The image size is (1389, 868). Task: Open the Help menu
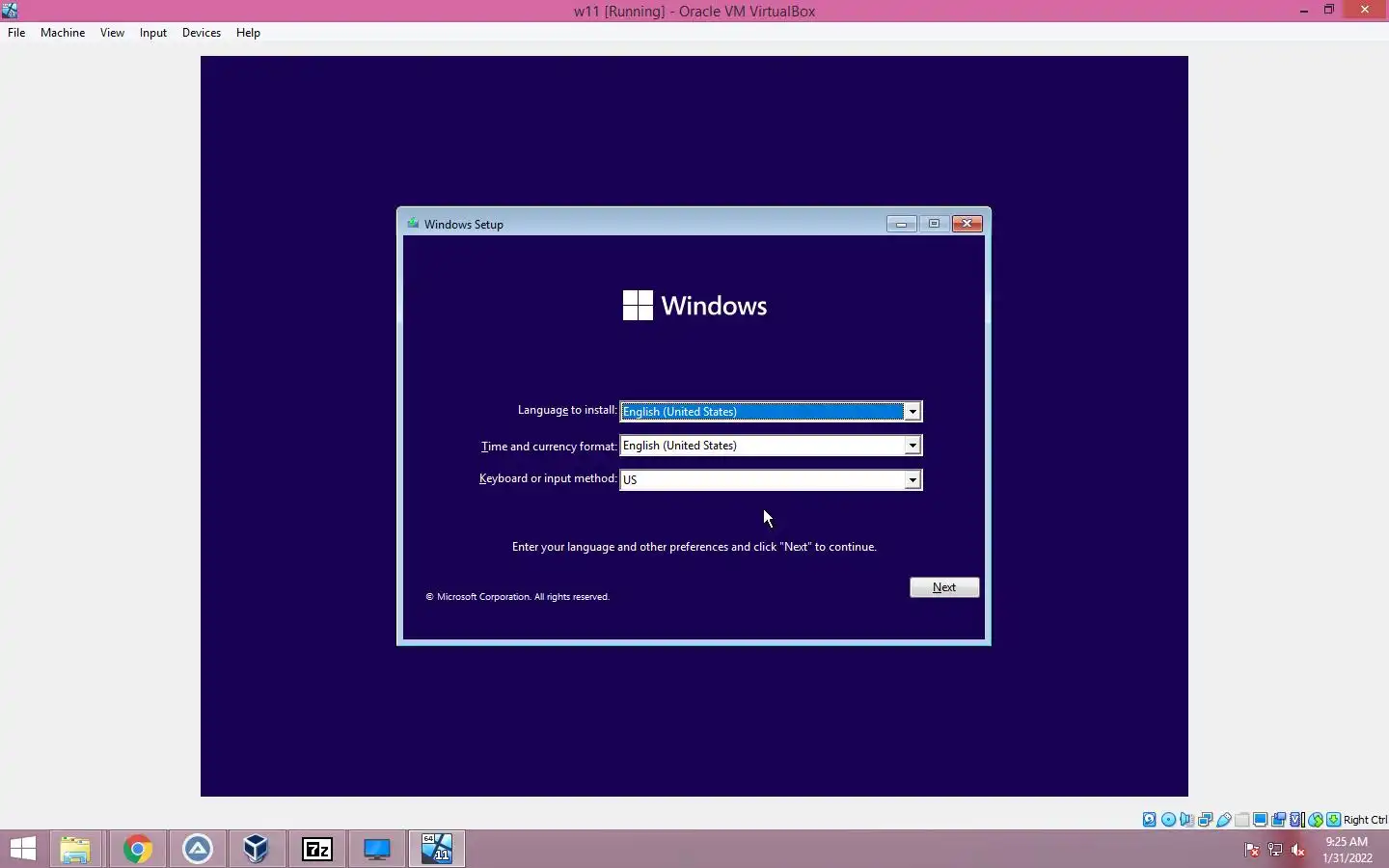point(248,33)
